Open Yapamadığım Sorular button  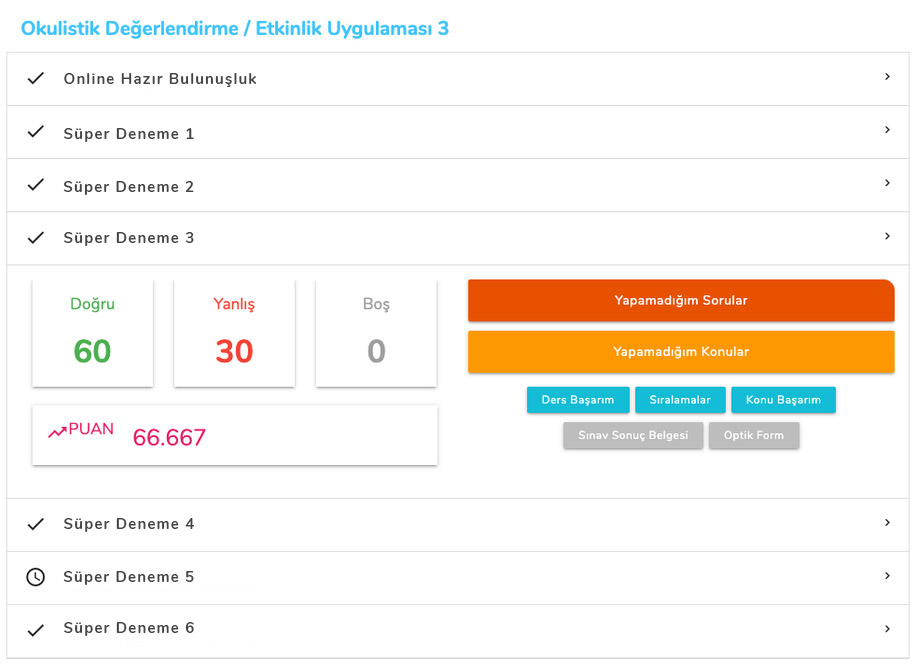point(681,301)
